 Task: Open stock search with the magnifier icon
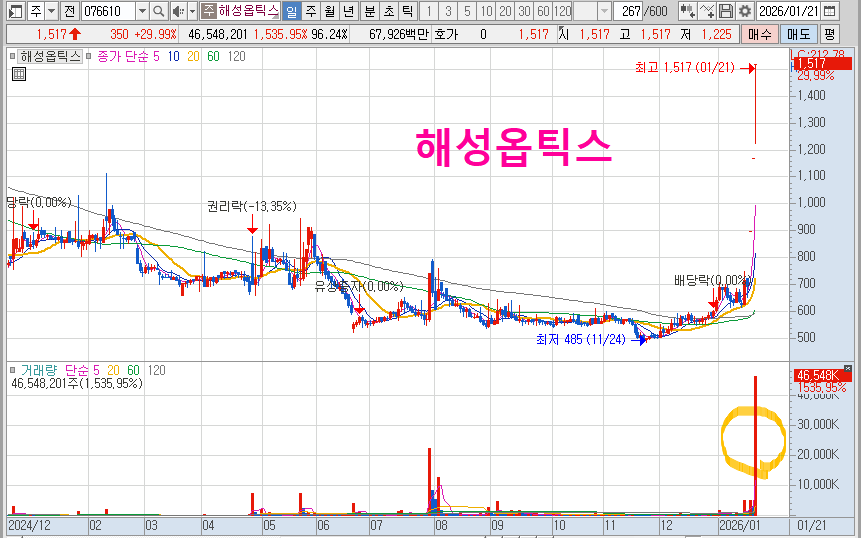(x=158, y=10)
